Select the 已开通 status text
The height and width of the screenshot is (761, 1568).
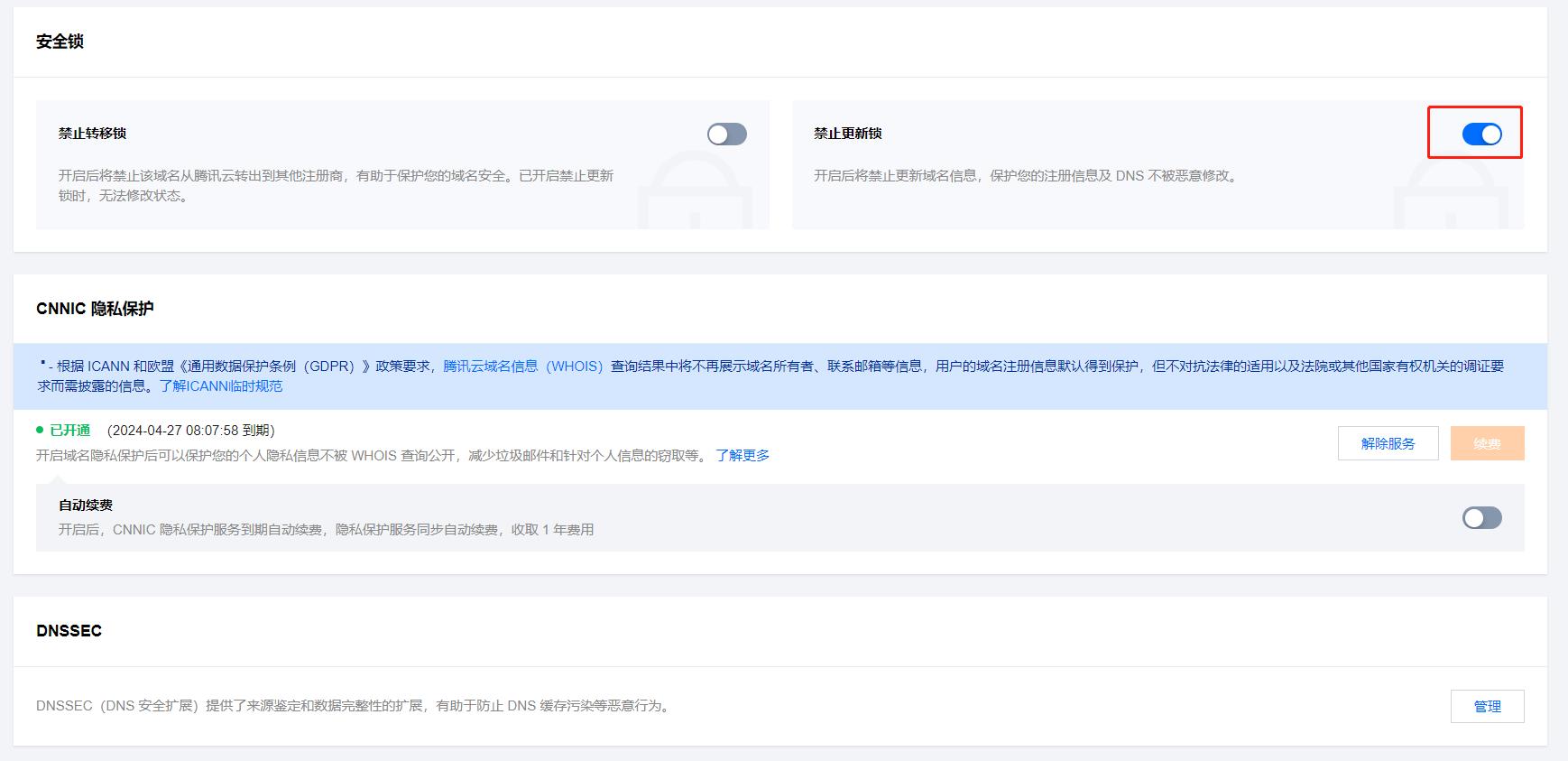(69, 430)
